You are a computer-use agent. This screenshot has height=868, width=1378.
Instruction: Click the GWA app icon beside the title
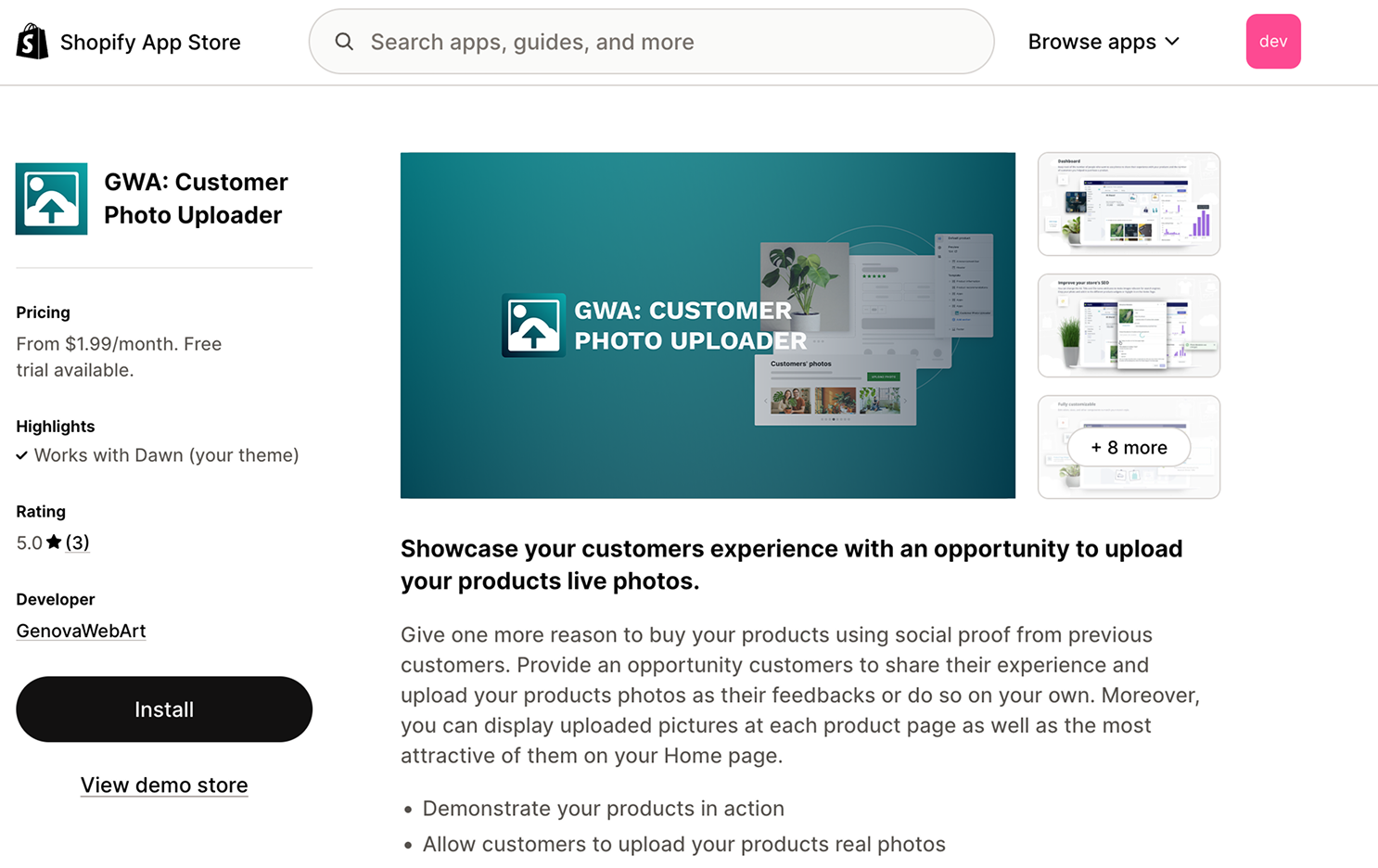[52, 199]
